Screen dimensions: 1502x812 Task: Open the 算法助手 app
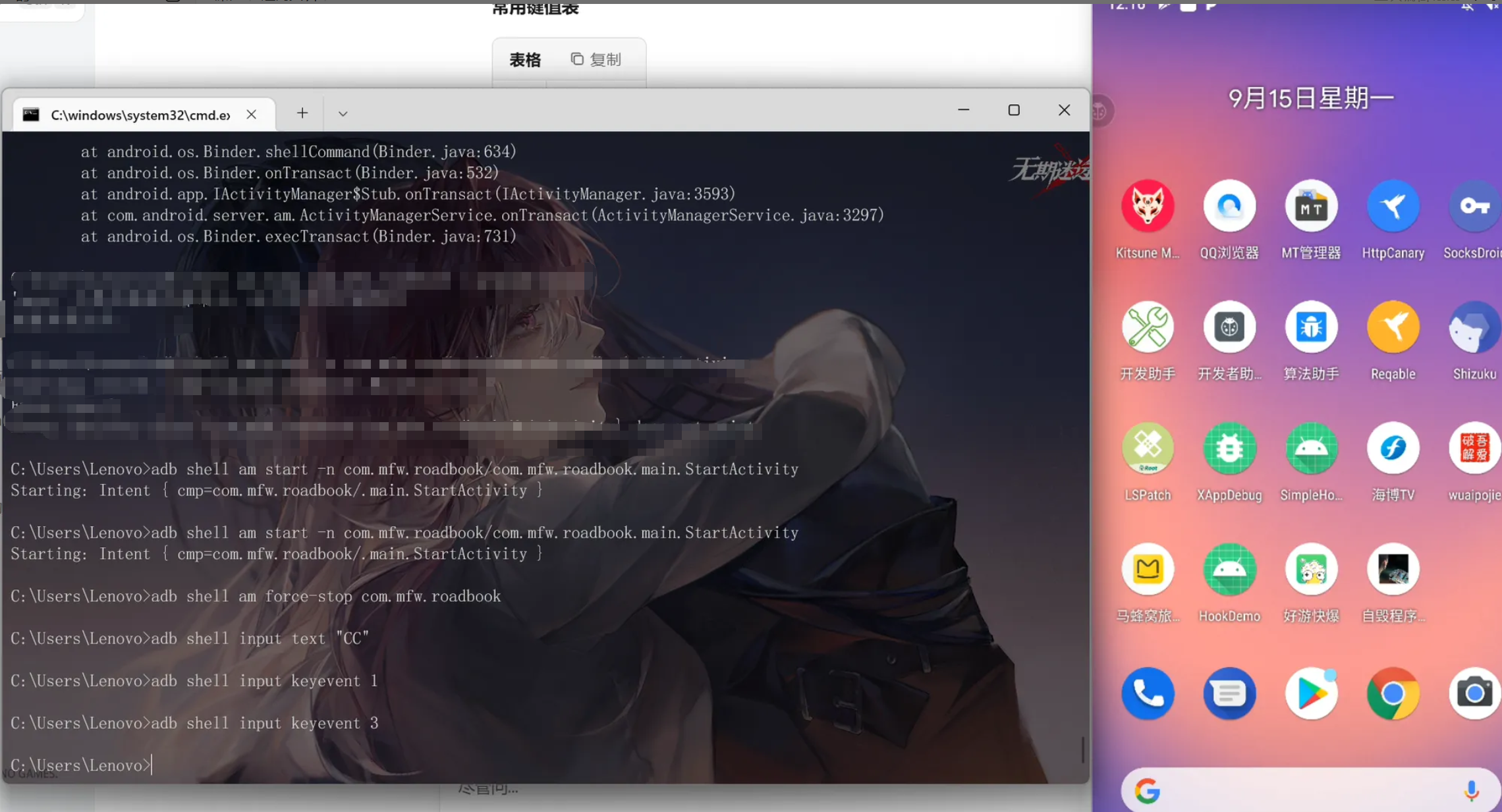[1310, 327]
